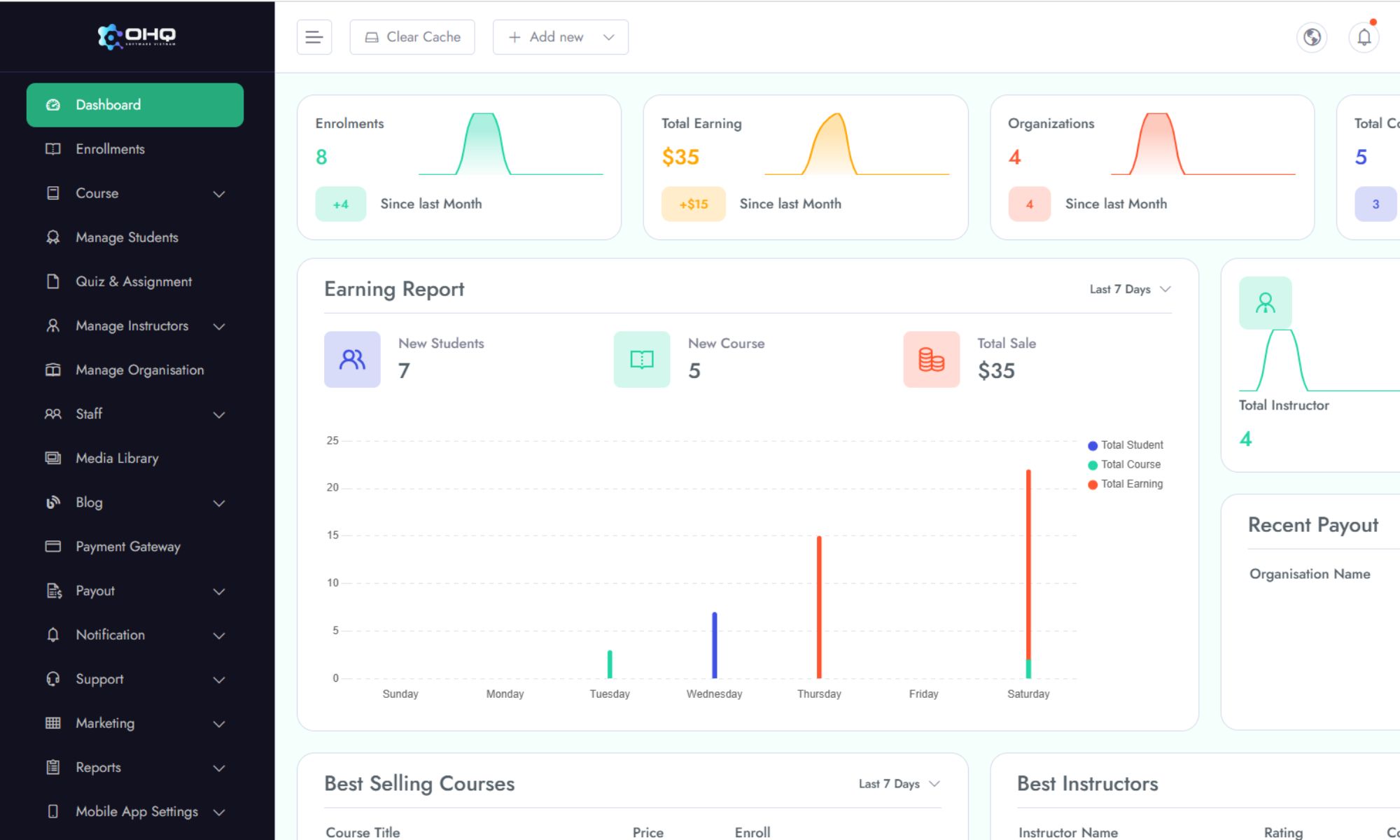Open Earning Report Last 7 Days dropdown
This screenshot has width=1400, height=840.
tap(1130, 289)
